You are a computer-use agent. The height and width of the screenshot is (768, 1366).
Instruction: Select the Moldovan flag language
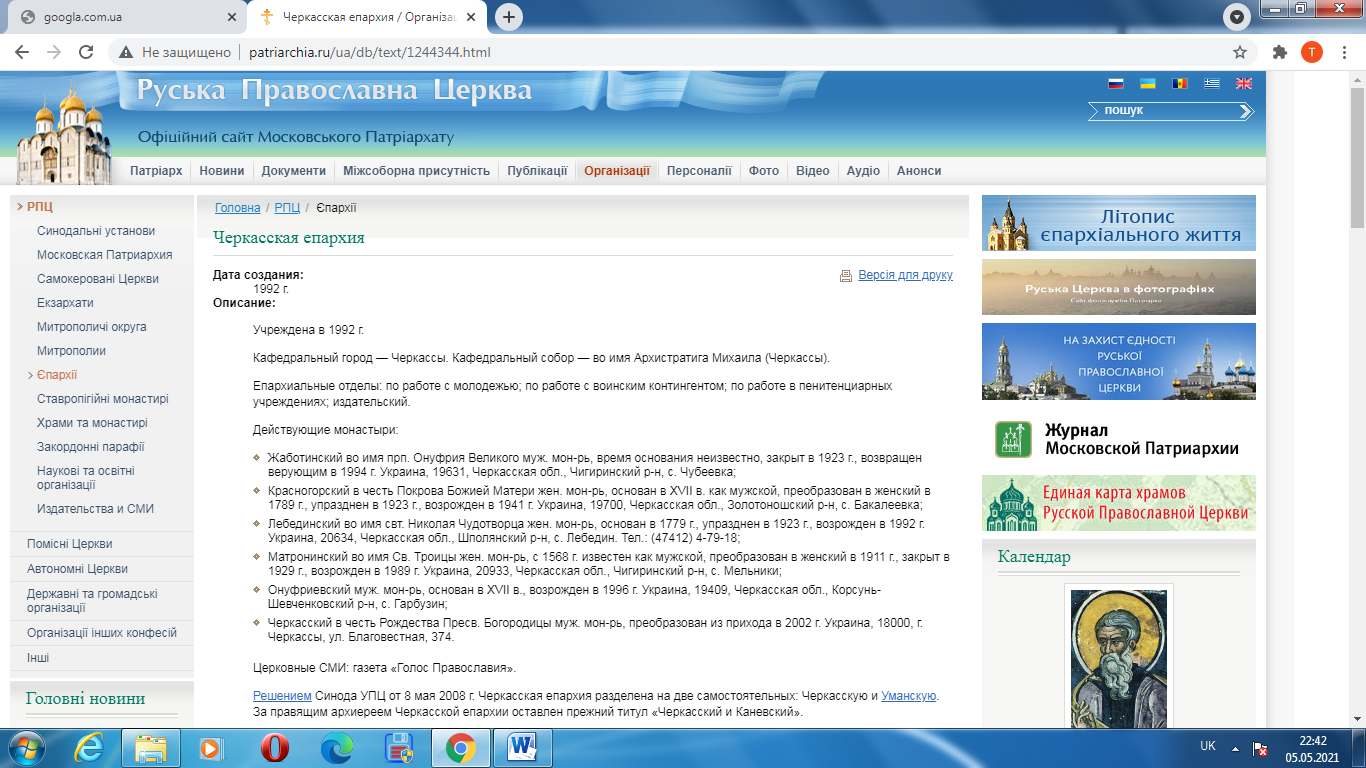(x=1180, y=84)
